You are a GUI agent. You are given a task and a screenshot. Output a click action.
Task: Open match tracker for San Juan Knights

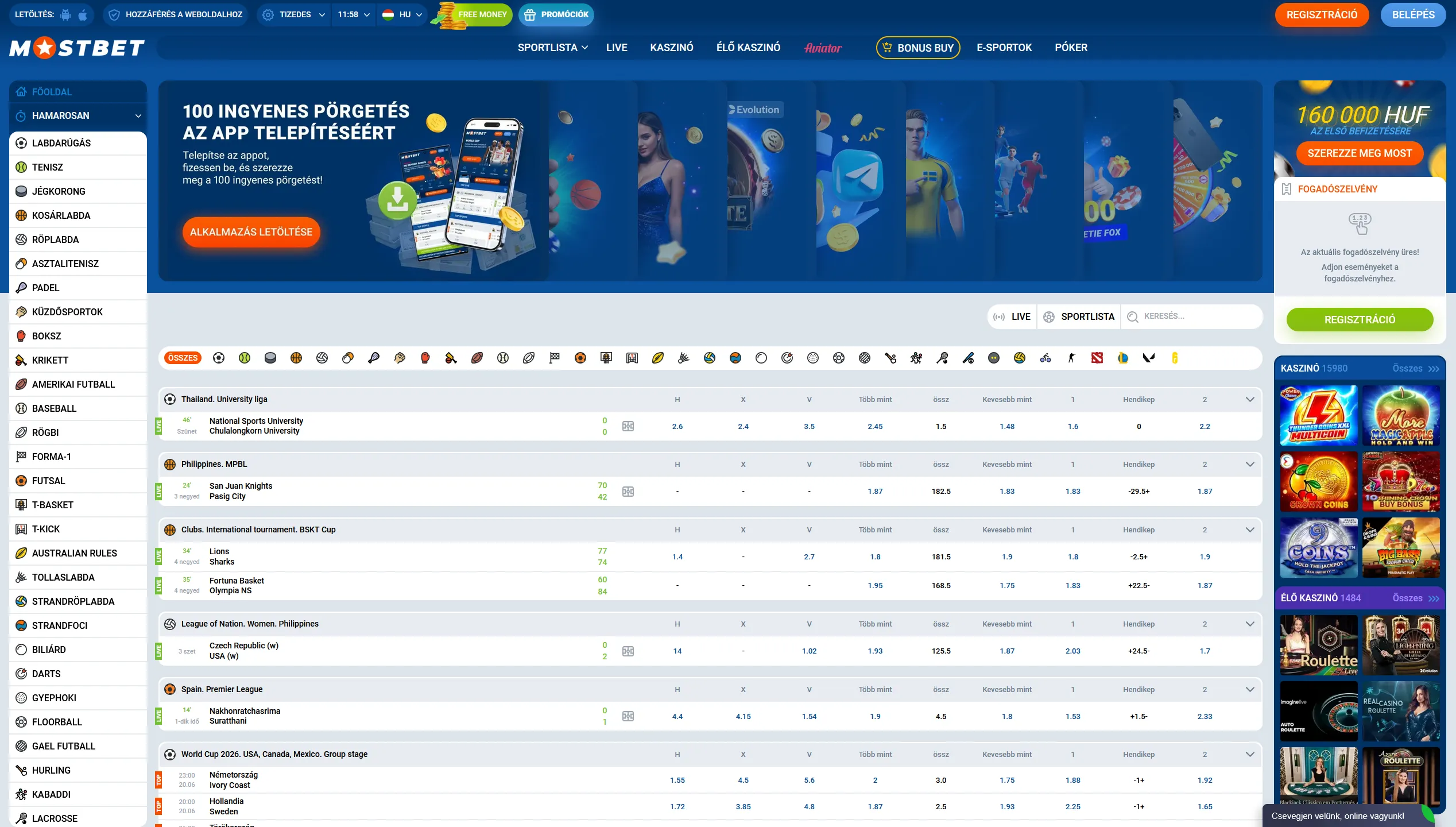coord(628,492)
